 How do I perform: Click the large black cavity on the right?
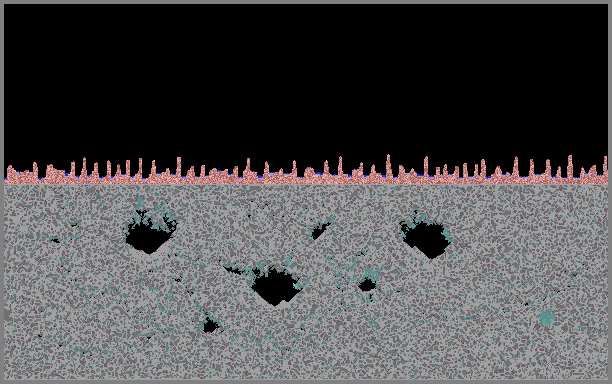point(425,236)
